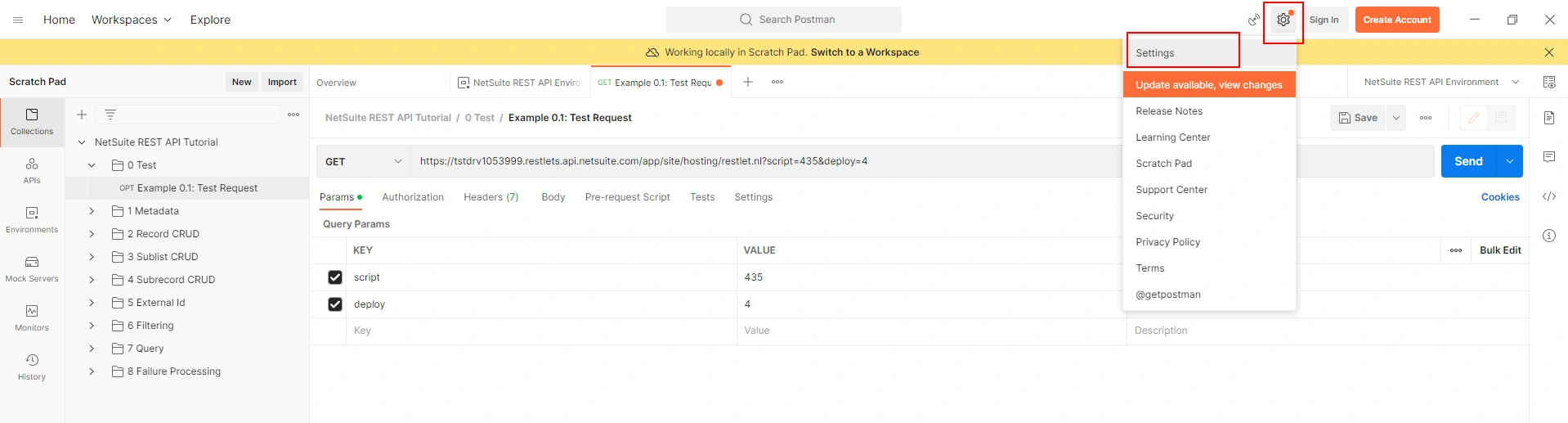Switch to the Authorization tab
This screenshot has height=423, width=1568.
point(413,197)
